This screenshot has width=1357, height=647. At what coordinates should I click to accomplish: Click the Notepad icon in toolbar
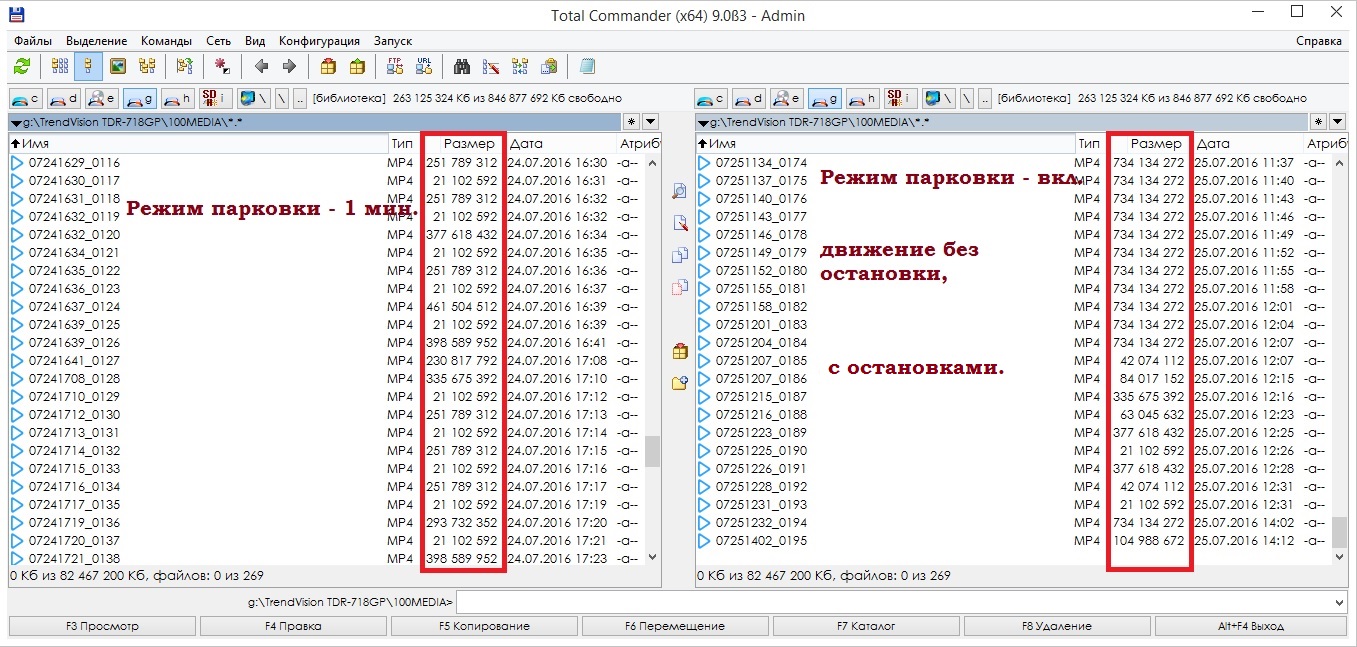coord(587,67)
